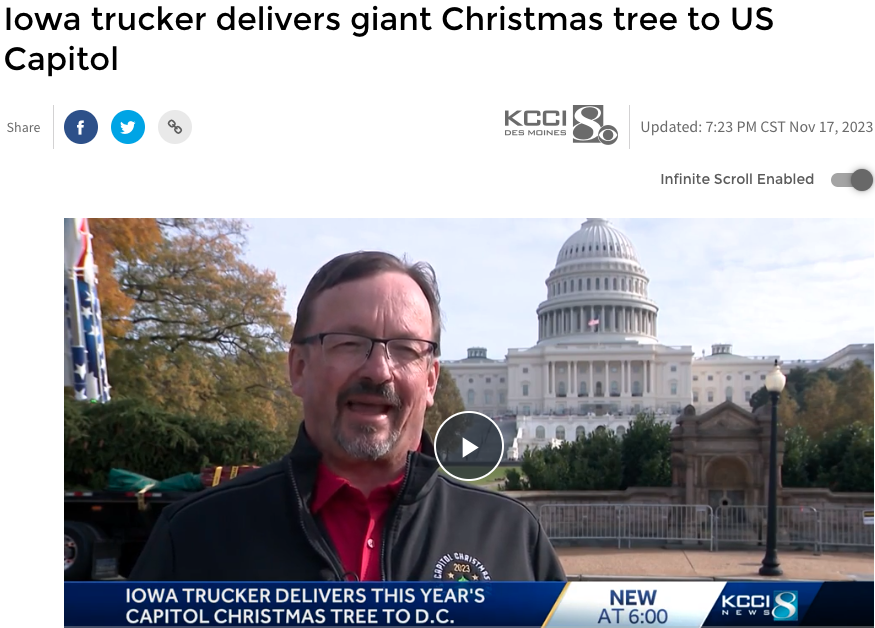Copy the article link with chain icon
875x628 pixels.
coord(175,127)
